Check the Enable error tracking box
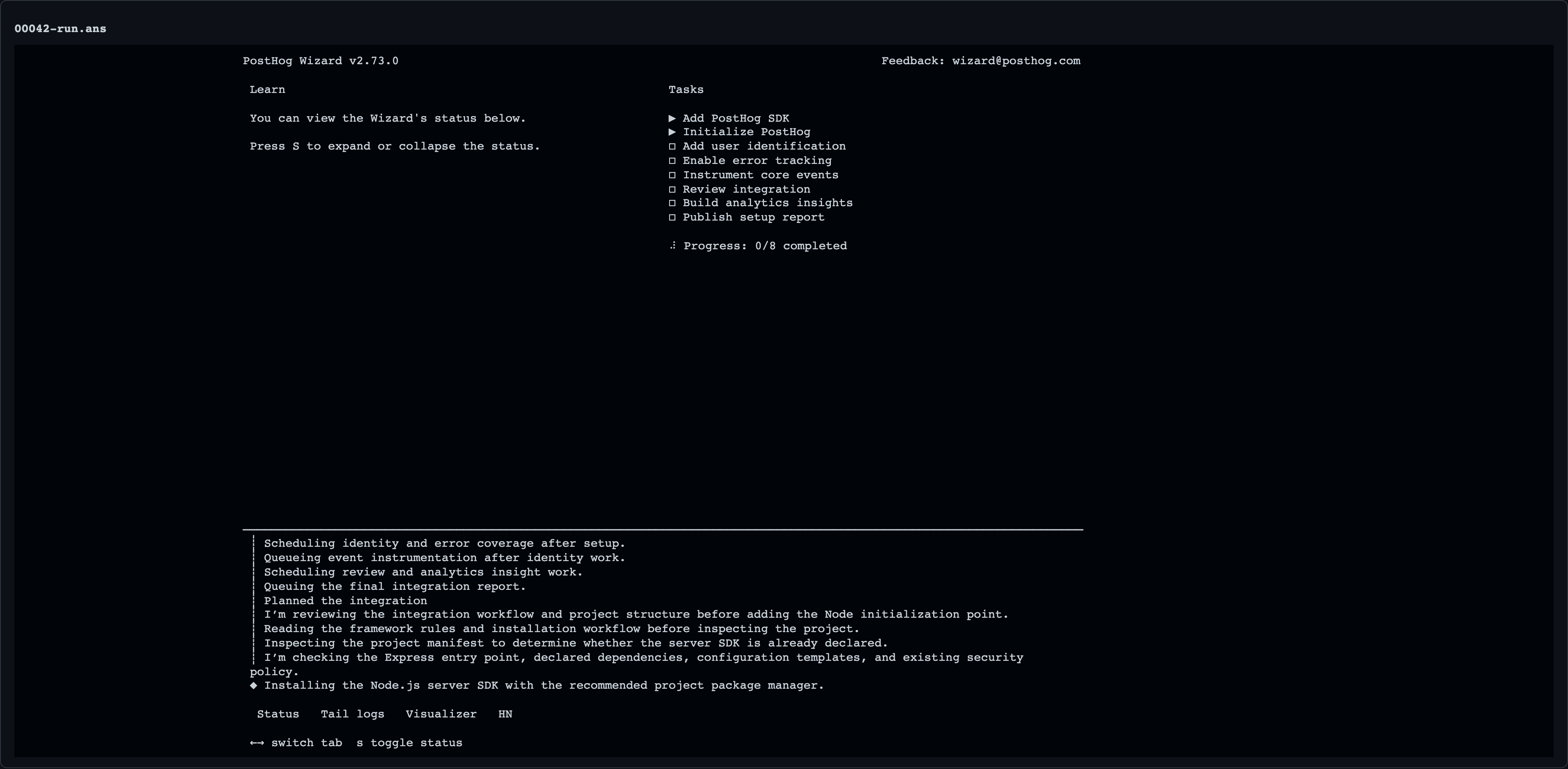 coord(672,161)
